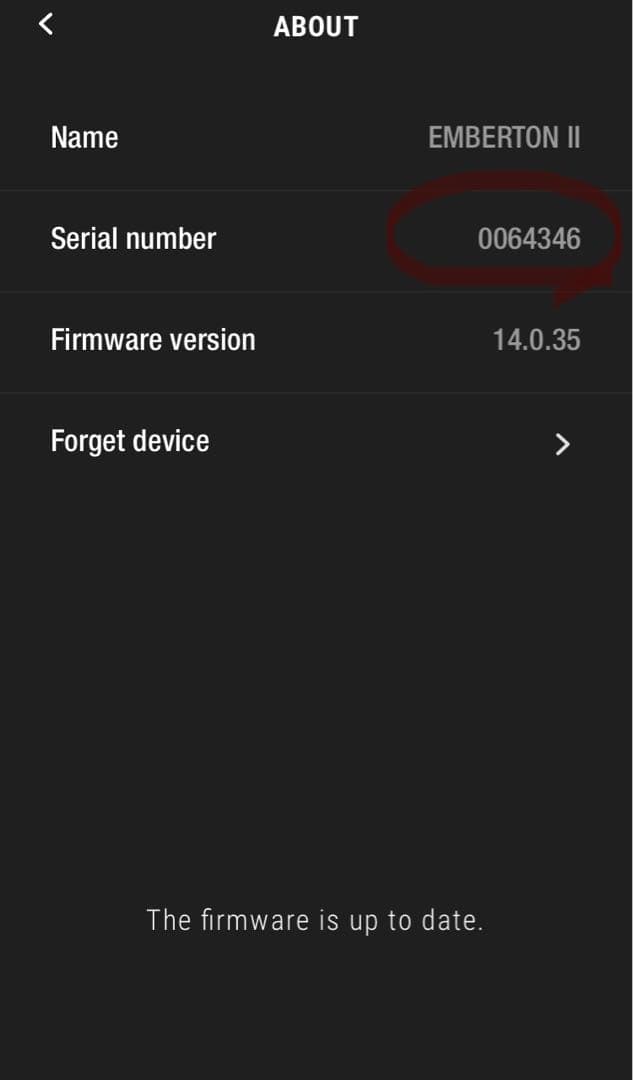Click the firmware version value 14.0.35
Viewport: 633px width, 1080px height.
tap(536, 340)
